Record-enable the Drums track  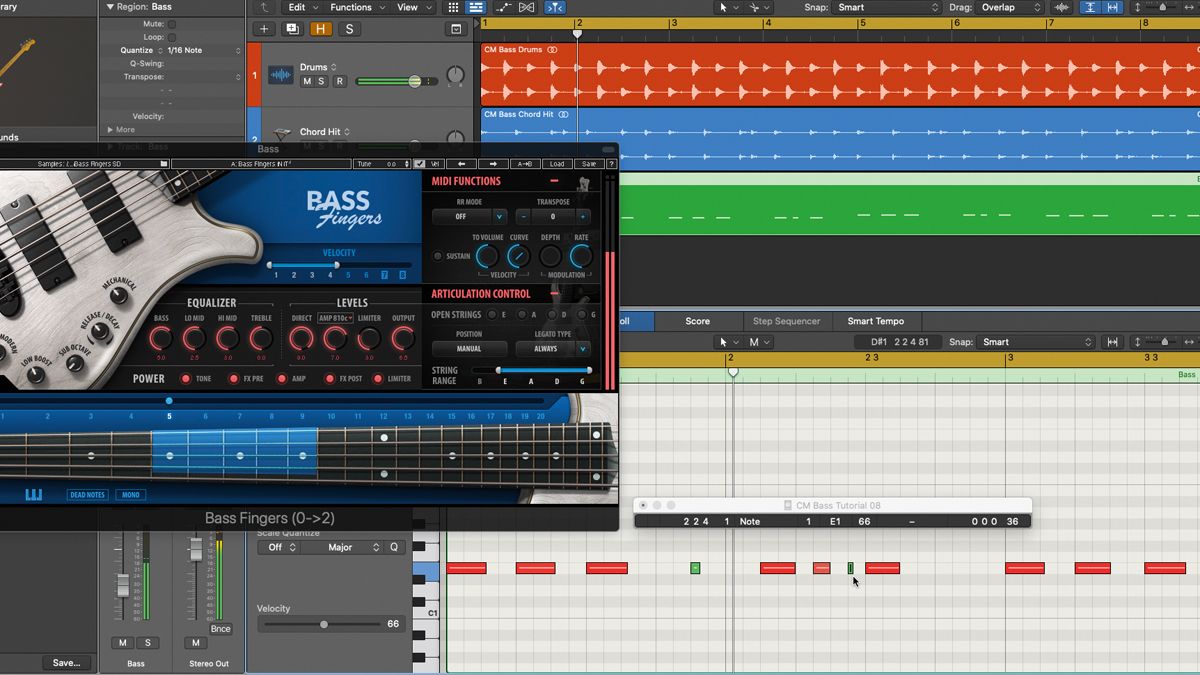pyautogui.click(x=340, y=81)
